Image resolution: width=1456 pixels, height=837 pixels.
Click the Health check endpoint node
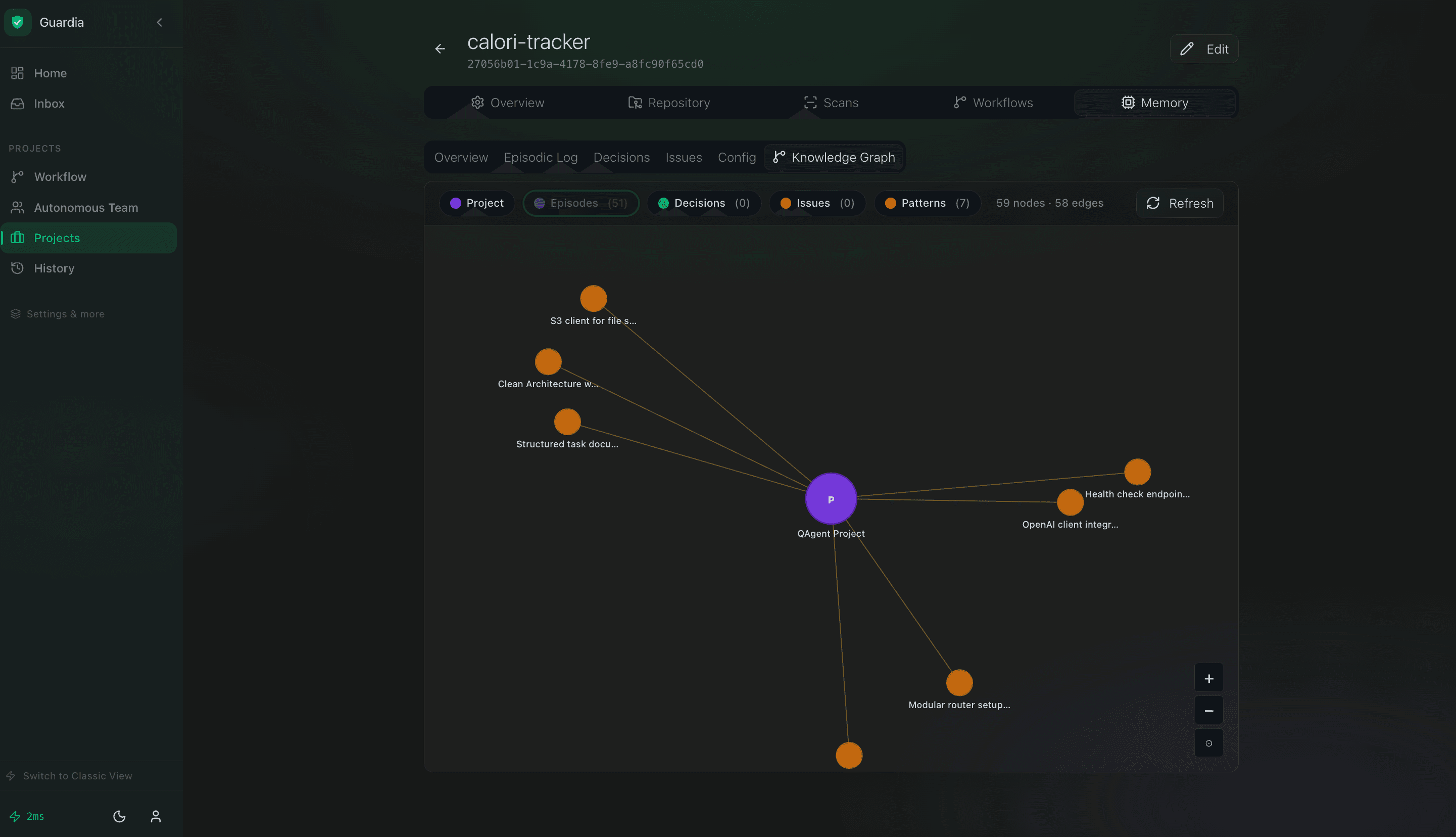coord(1138,472)
